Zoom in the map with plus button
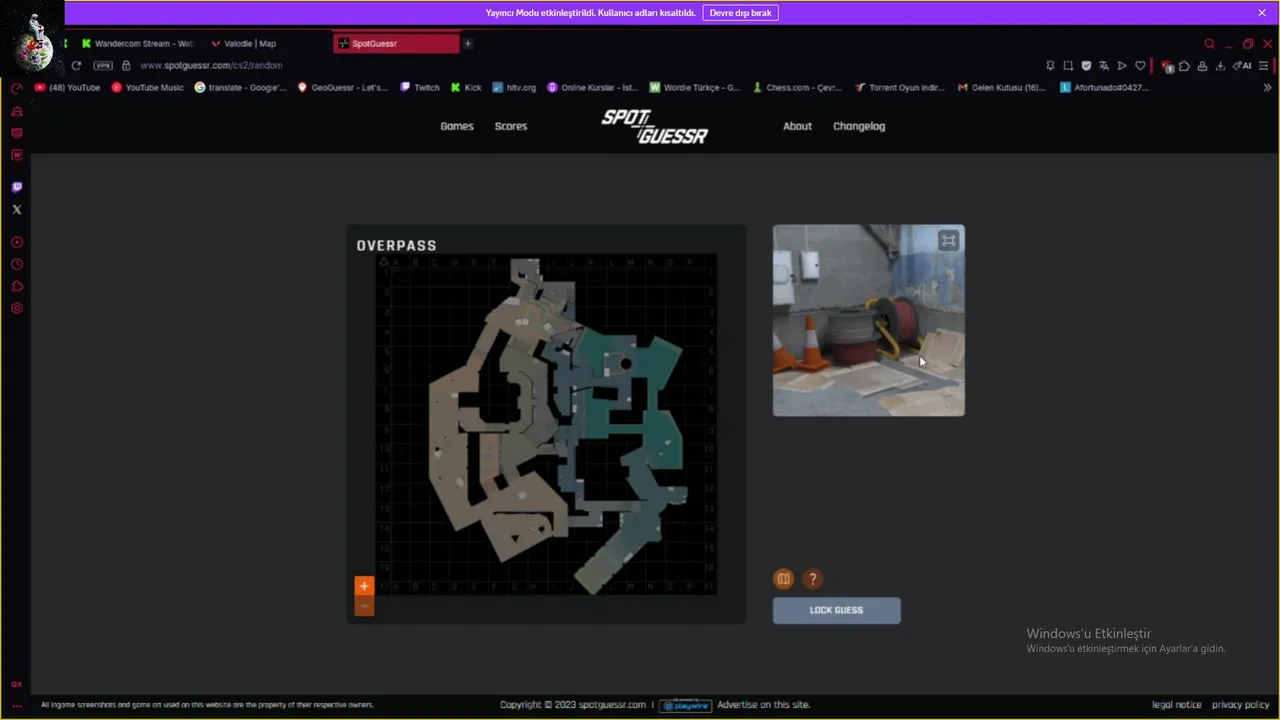This screenshot has width=1280, height=720. pos(364,586)
